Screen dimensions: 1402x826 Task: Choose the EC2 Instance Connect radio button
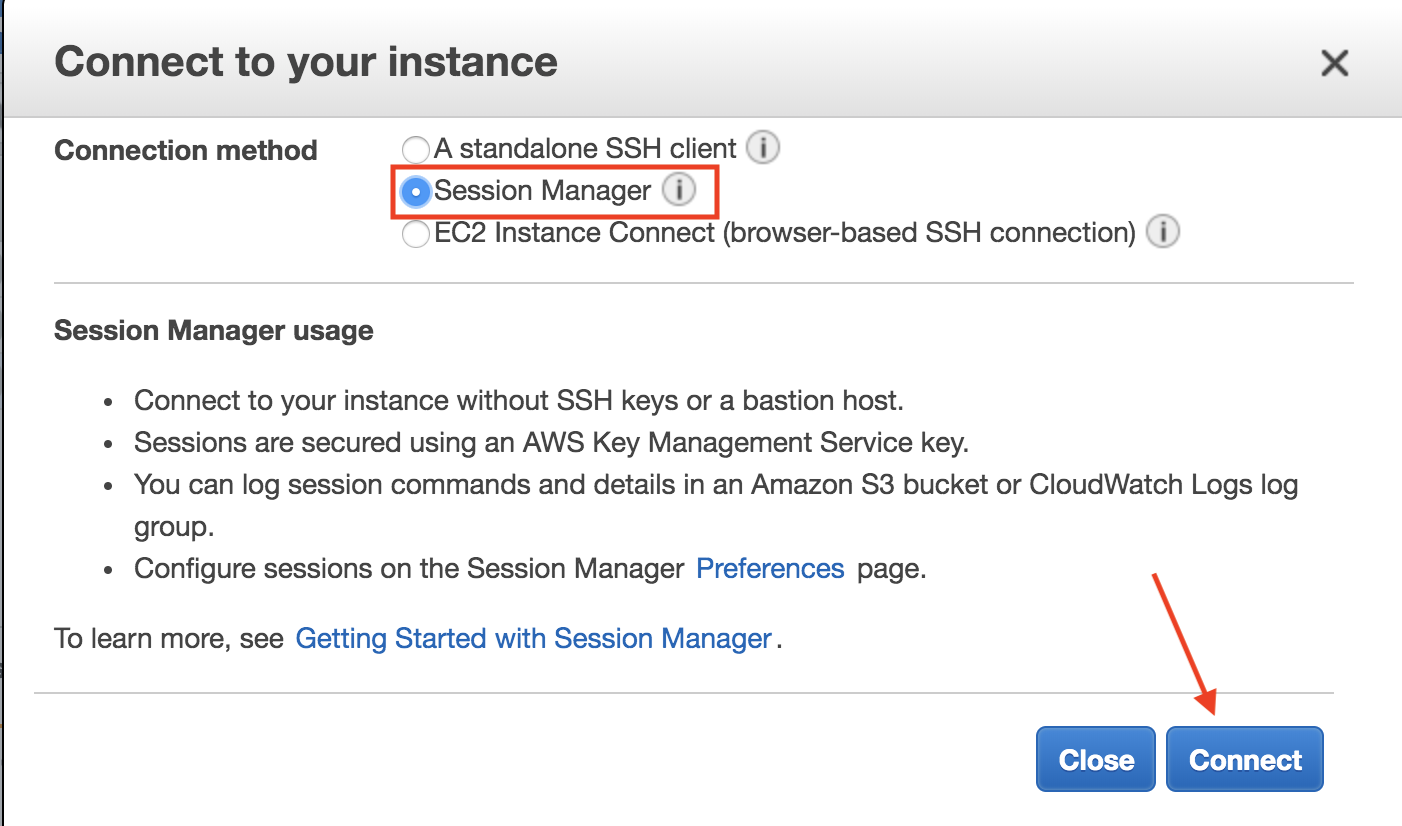click(x=415, y=234)
